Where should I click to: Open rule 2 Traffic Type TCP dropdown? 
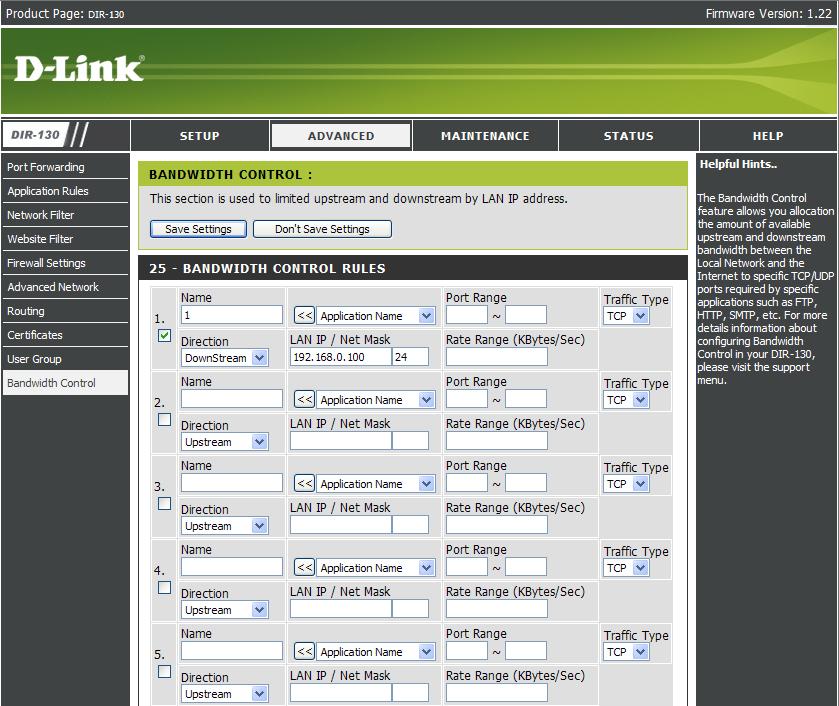[x=626, y=400]
